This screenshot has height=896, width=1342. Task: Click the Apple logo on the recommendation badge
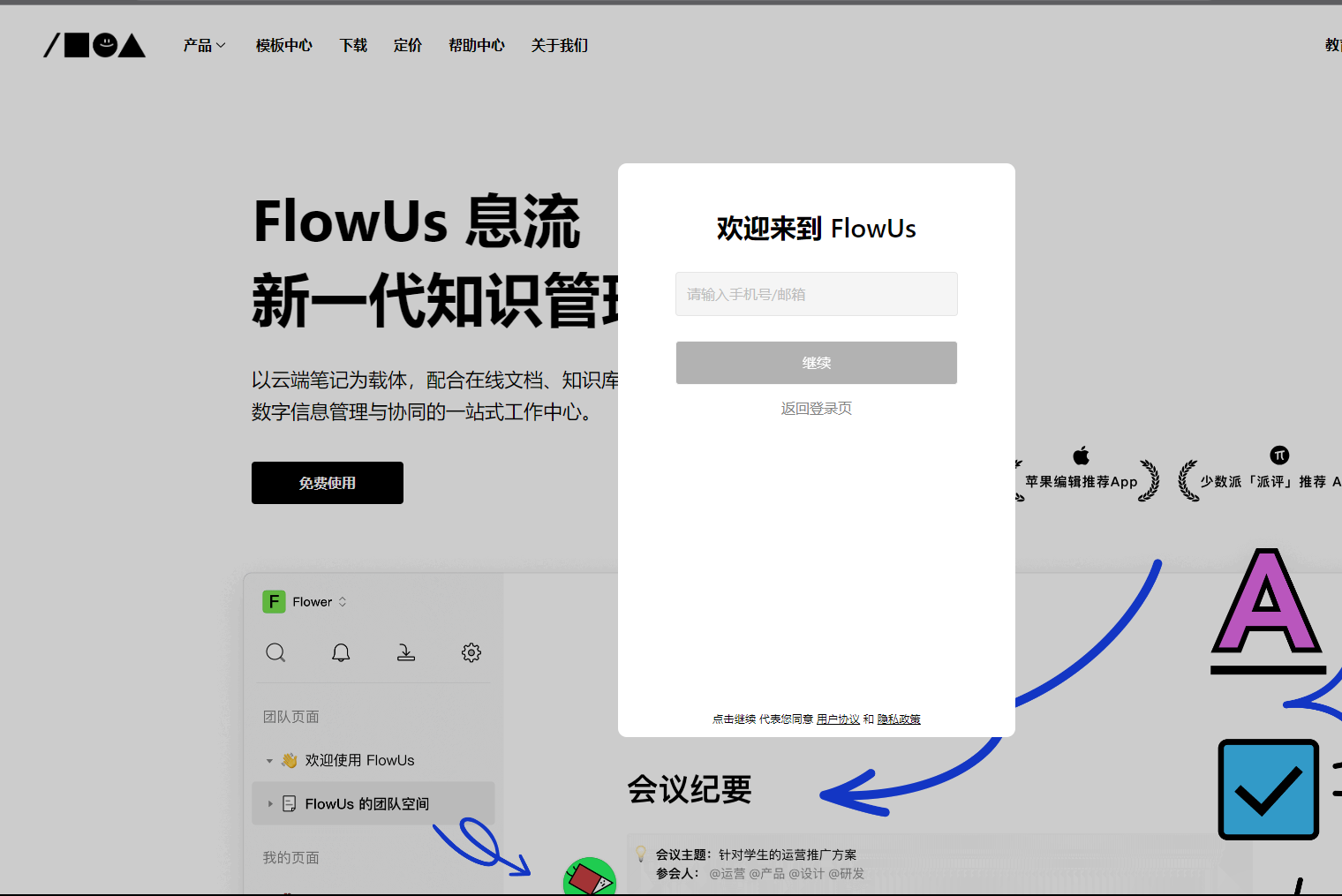[1081, 453]
